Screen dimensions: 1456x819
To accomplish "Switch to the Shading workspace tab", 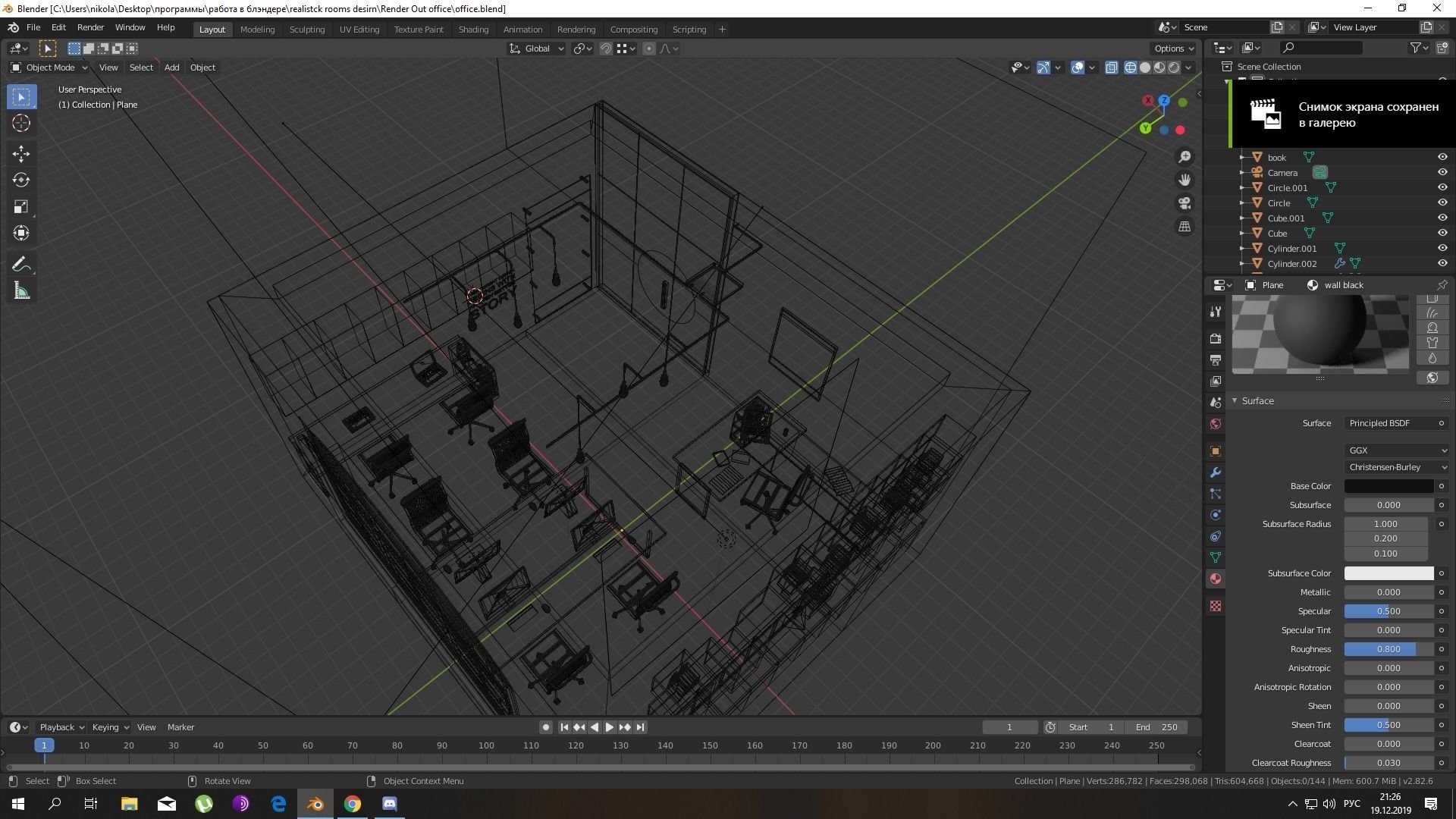I will point(473,30).
